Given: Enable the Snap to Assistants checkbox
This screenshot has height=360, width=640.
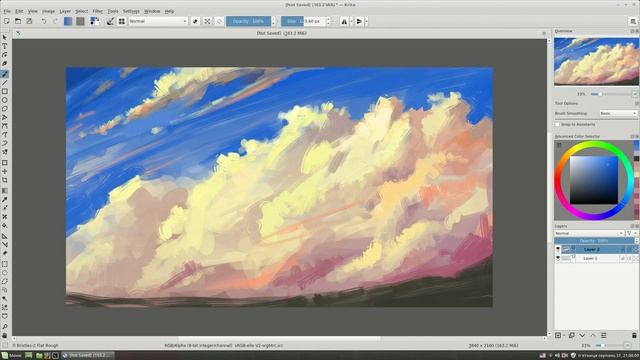Looking at the screenshot, I should pos(558,124).
